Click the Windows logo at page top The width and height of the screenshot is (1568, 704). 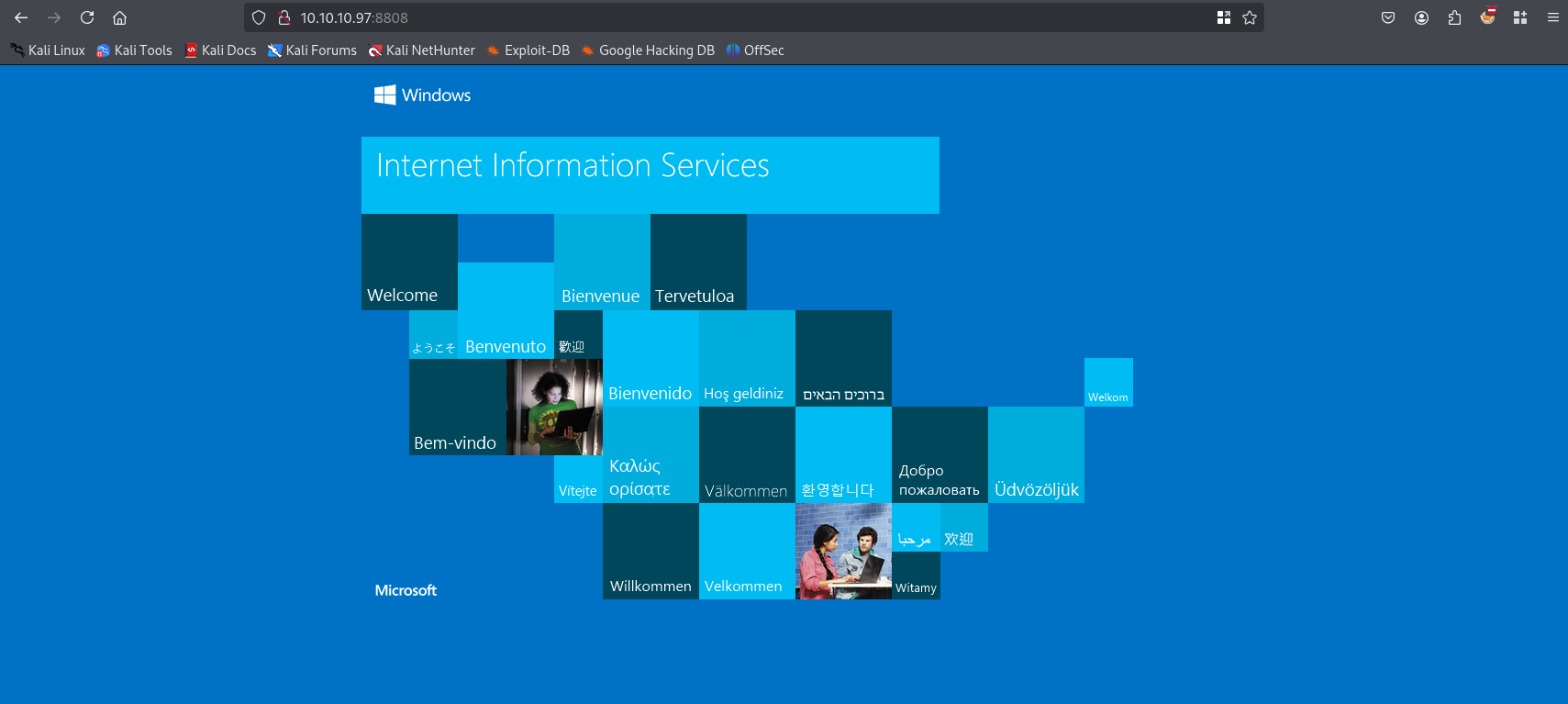422,95
